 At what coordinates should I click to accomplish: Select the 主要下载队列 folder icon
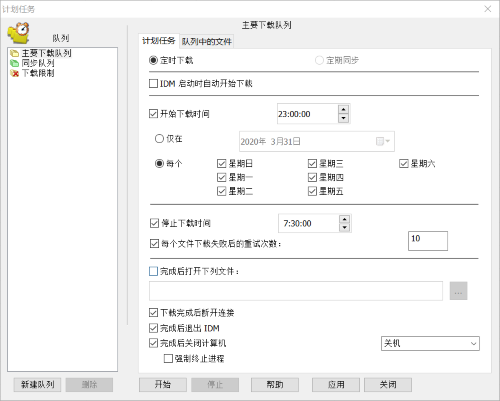pyautogui.click(x=14, y=53)
